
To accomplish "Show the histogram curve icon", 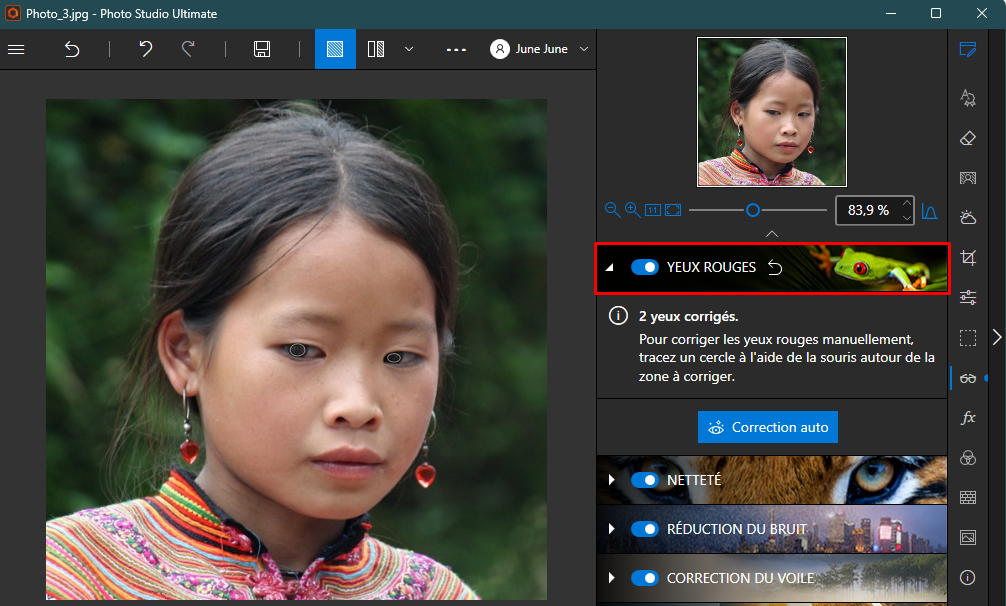I will [929, 211].
